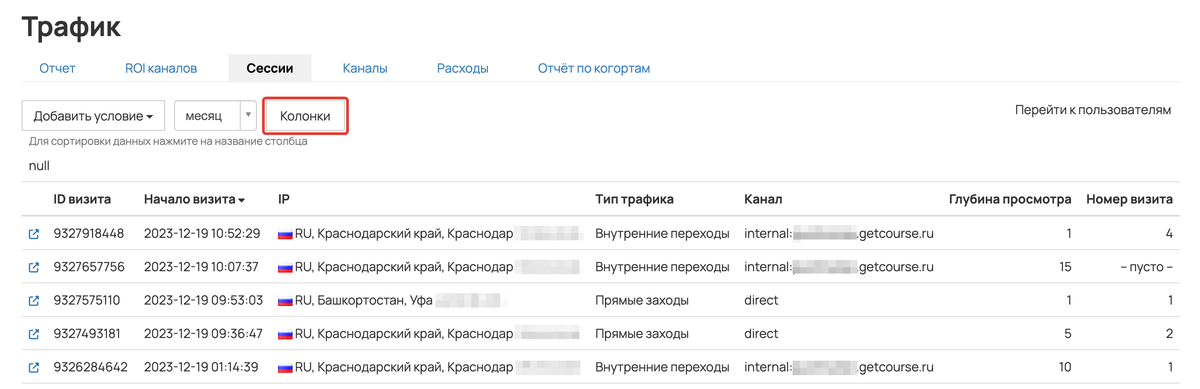Click visit ID 9326284642

[90, 368]
